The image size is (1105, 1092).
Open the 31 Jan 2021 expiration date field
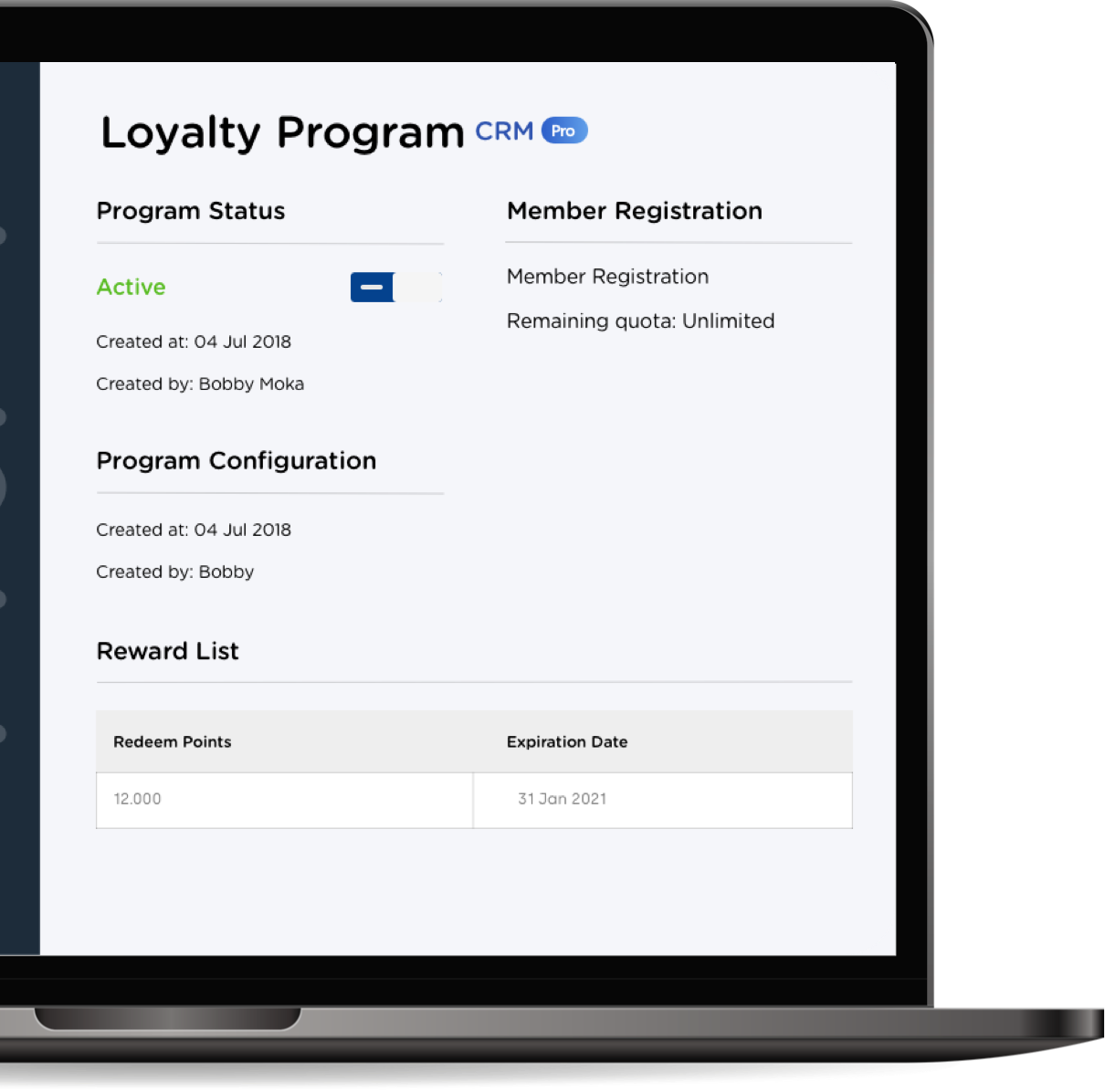tap(663, 800)
